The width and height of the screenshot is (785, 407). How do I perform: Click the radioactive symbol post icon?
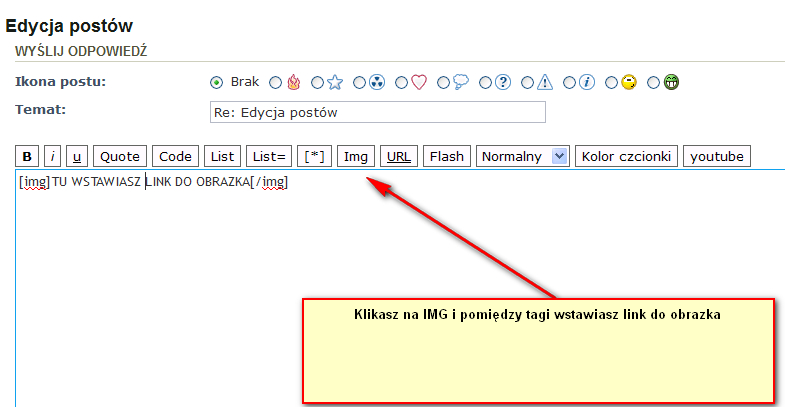[377, 82]
